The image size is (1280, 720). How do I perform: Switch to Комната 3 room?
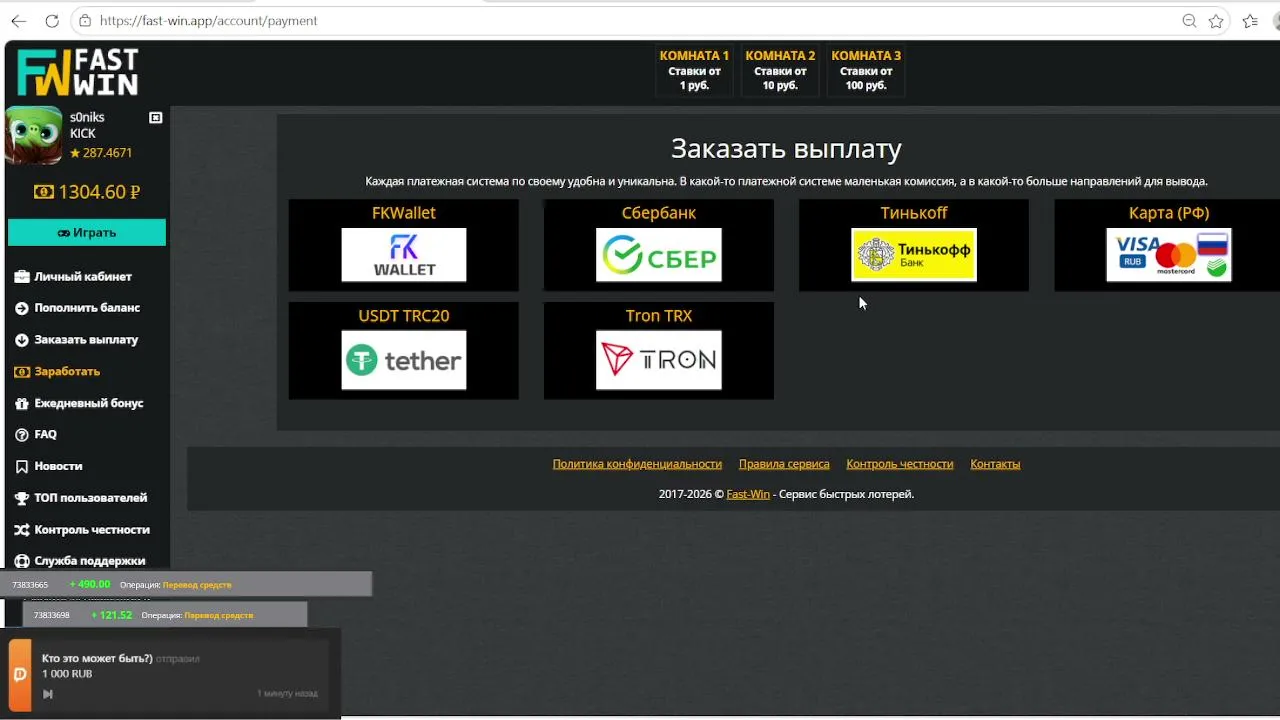pos(866,70)
